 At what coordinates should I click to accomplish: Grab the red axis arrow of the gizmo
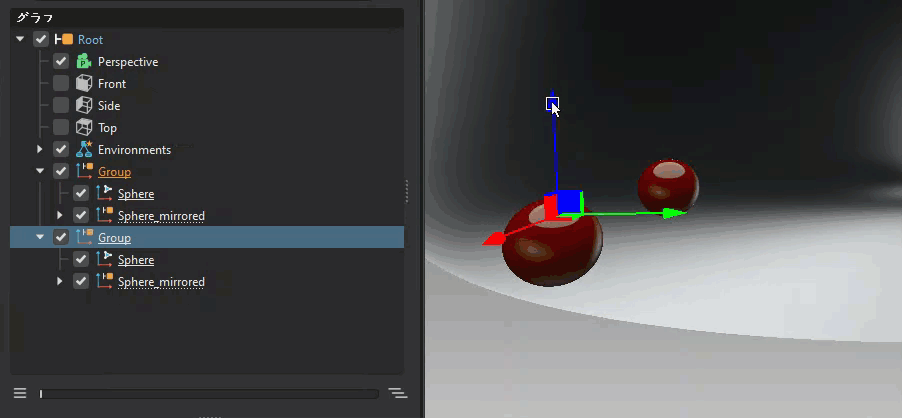494,239
